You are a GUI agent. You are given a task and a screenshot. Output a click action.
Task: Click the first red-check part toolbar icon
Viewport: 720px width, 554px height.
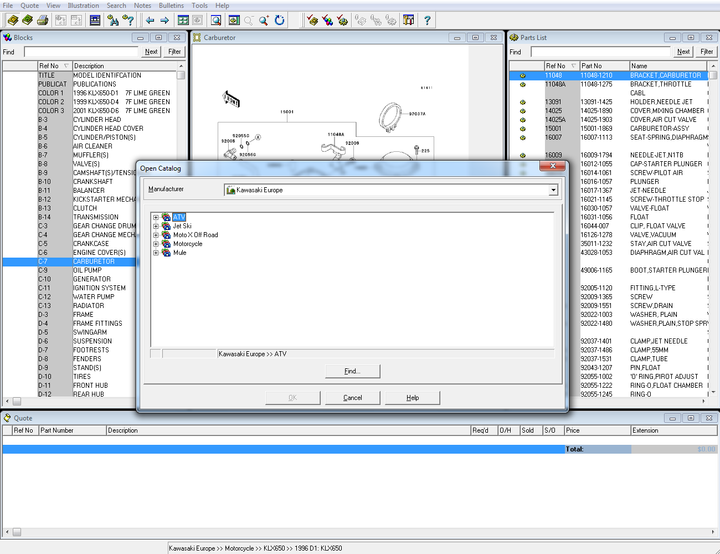coord(312,20)
